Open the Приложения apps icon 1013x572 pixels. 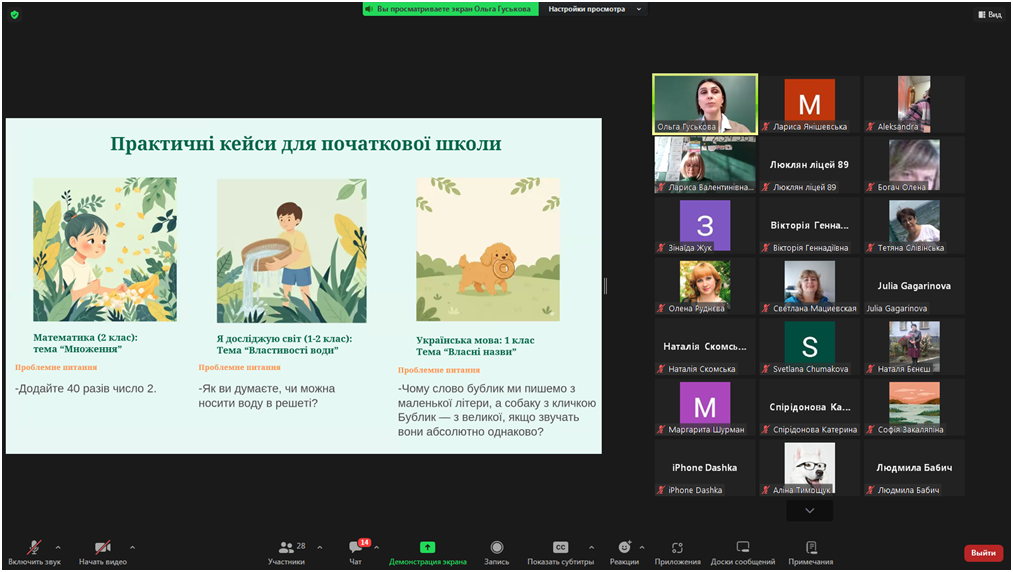tap(677, 548)
